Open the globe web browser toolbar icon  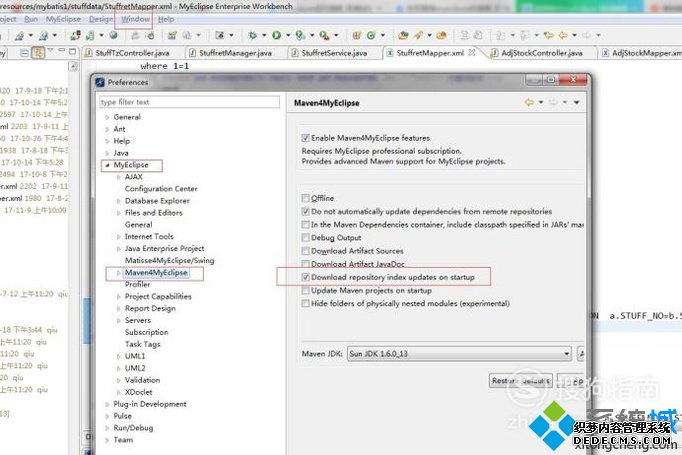pos(114,35)
